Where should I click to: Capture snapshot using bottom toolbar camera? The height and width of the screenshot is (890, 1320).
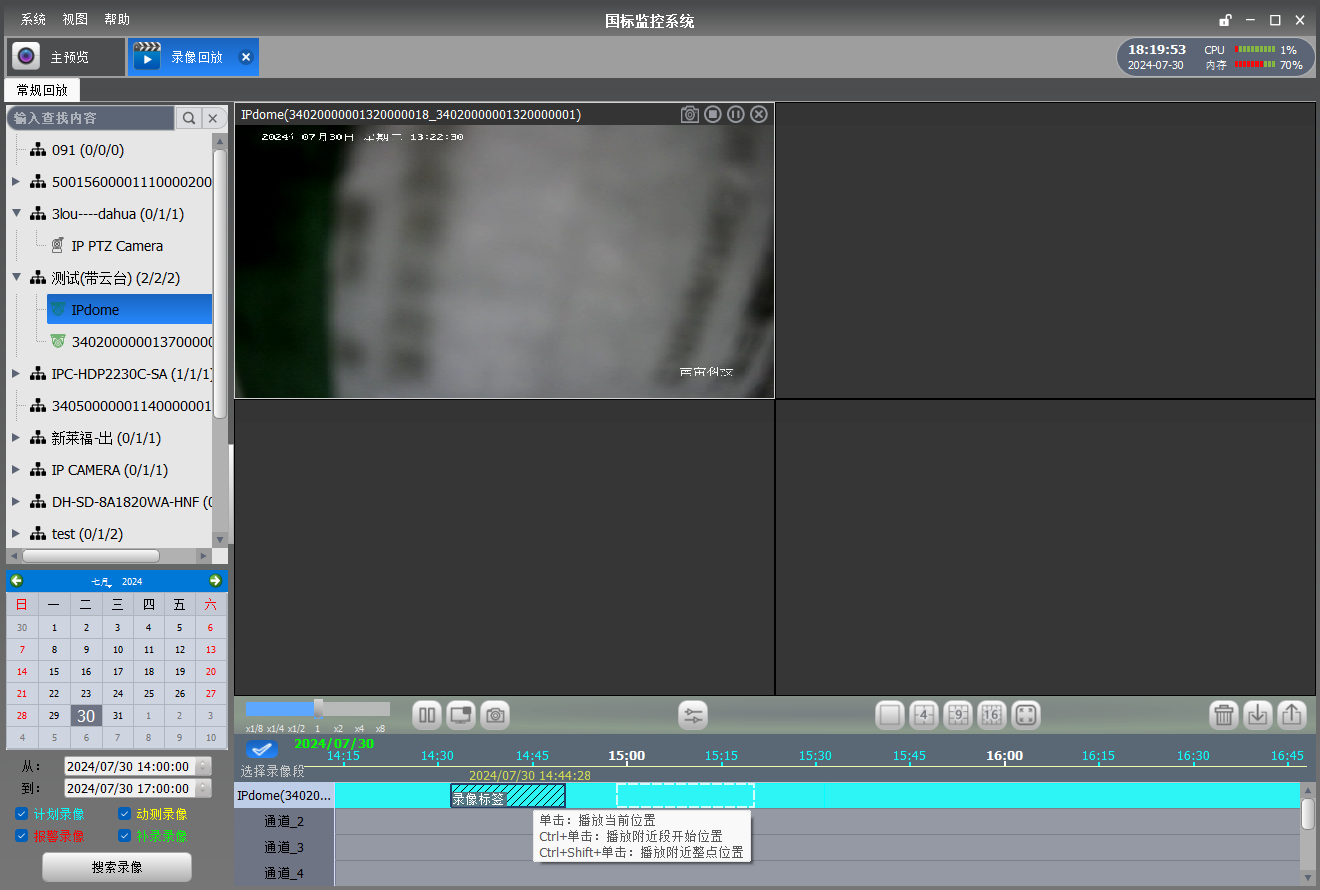coord(495,715)
